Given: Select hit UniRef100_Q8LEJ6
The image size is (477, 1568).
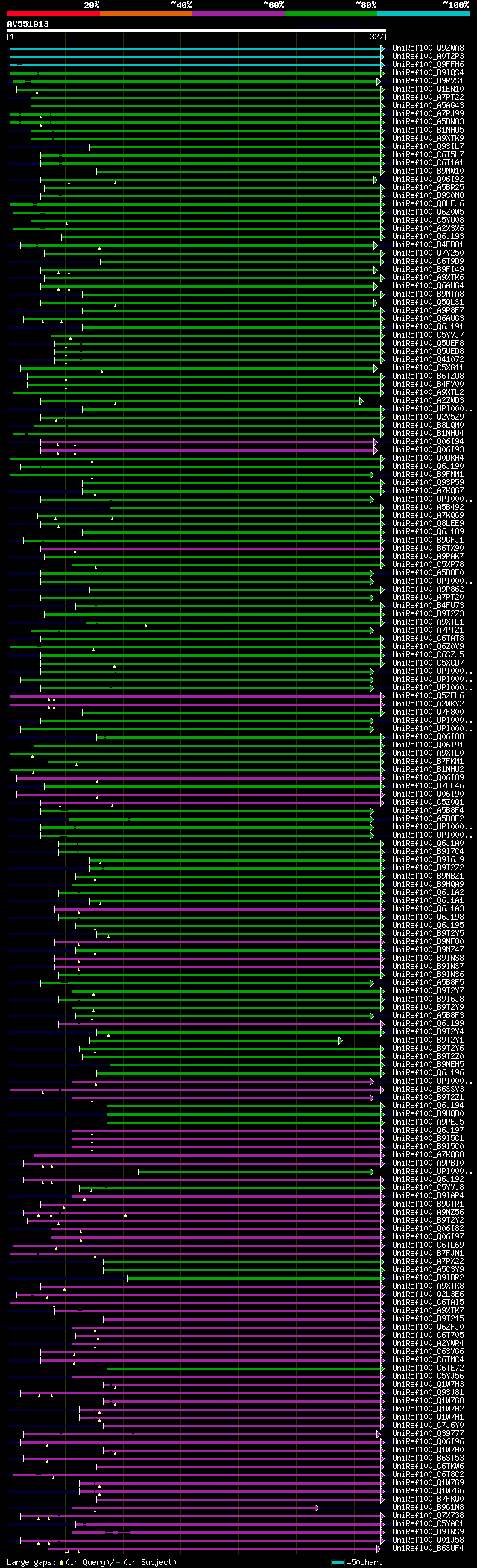Looking at the screenshot, I should (428, 204).
